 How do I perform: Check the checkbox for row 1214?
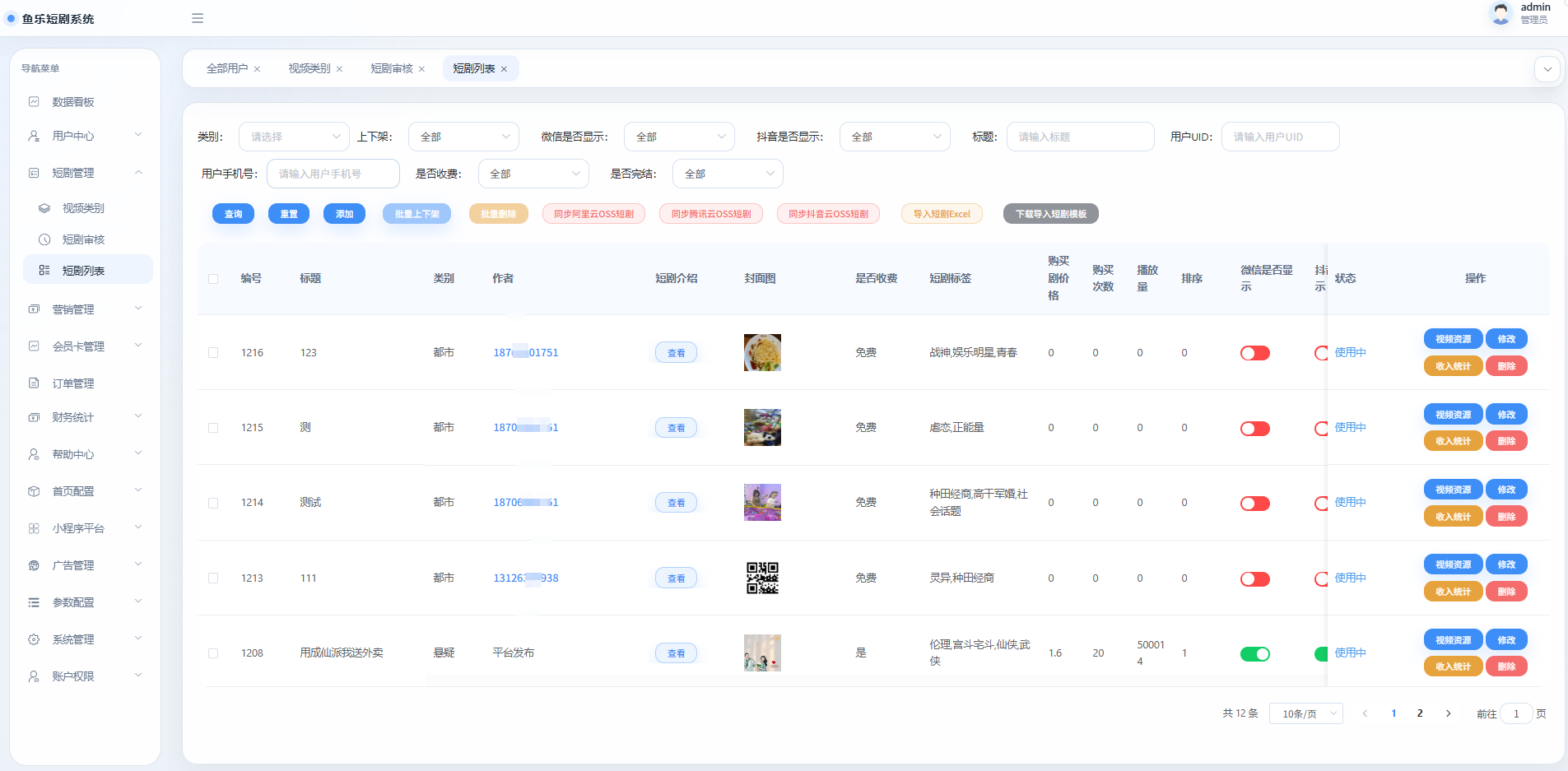click(x=213, y=503)
